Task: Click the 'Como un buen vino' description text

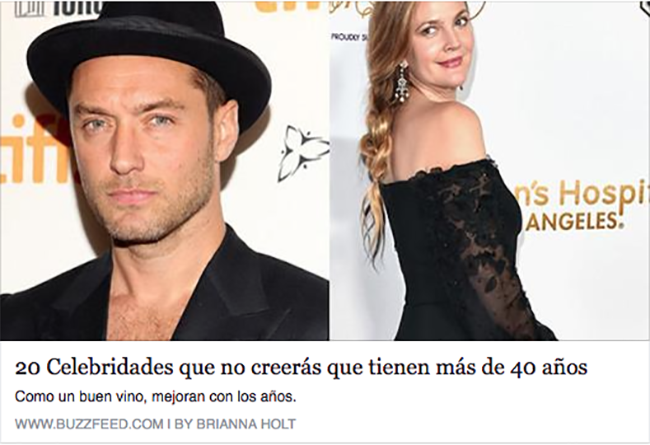Action: pos(155,397)
